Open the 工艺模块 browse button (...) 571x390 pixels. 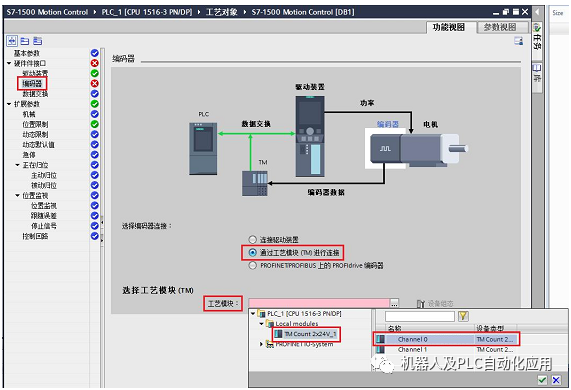394,303
